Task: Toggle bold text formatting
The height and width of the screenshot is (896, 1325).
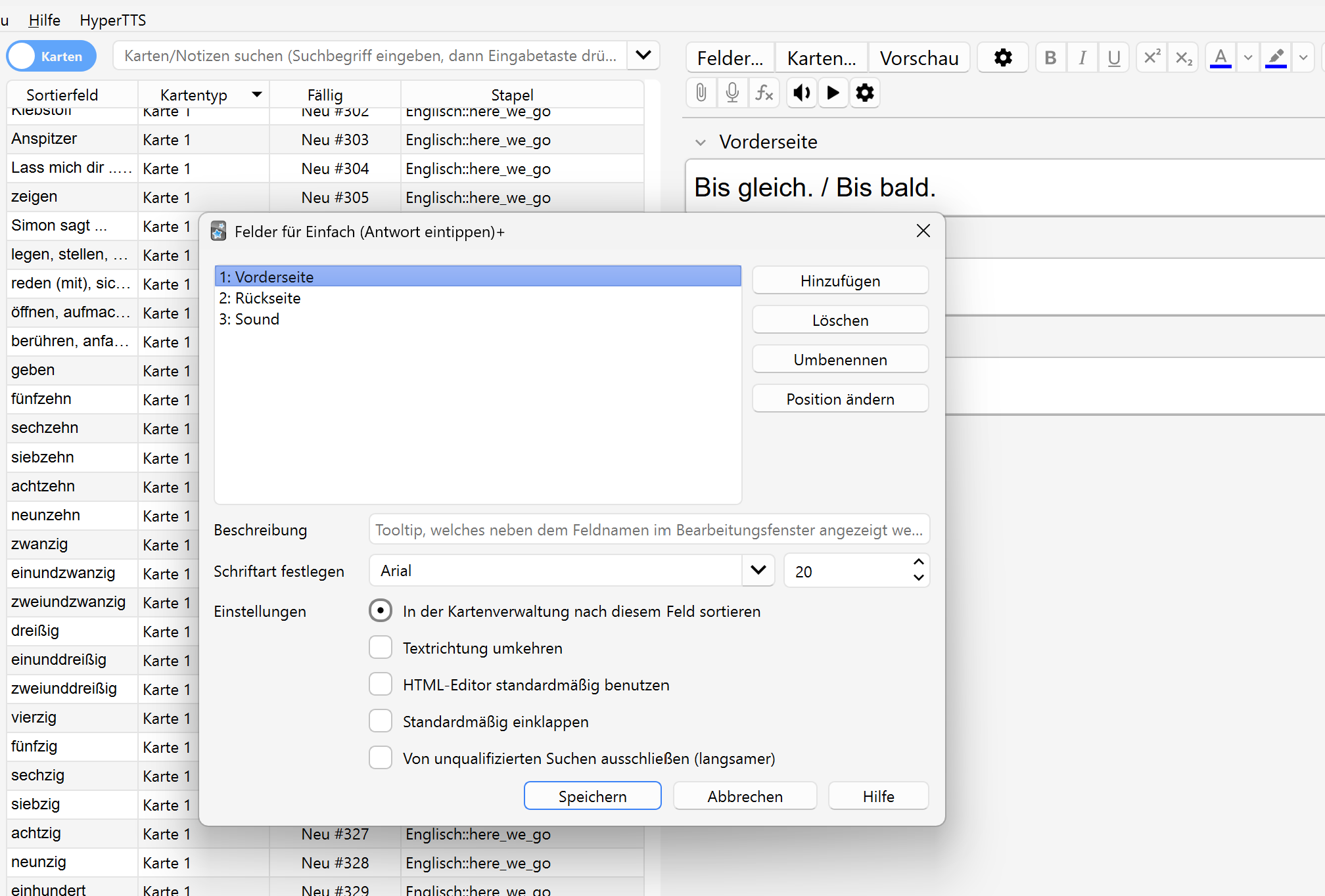Action: [1050, 58]
